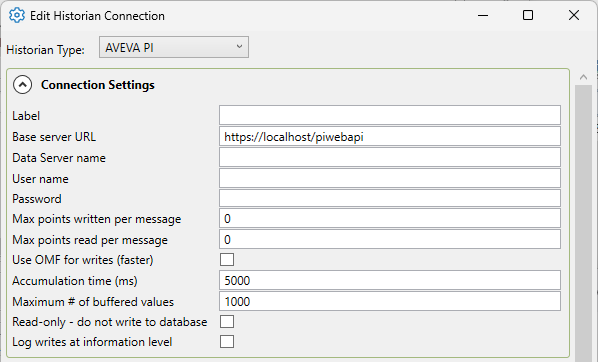Maximize the Edit Historian Connection window
The width and height of the screenshot is (598, 362).
tap(528, 15)
